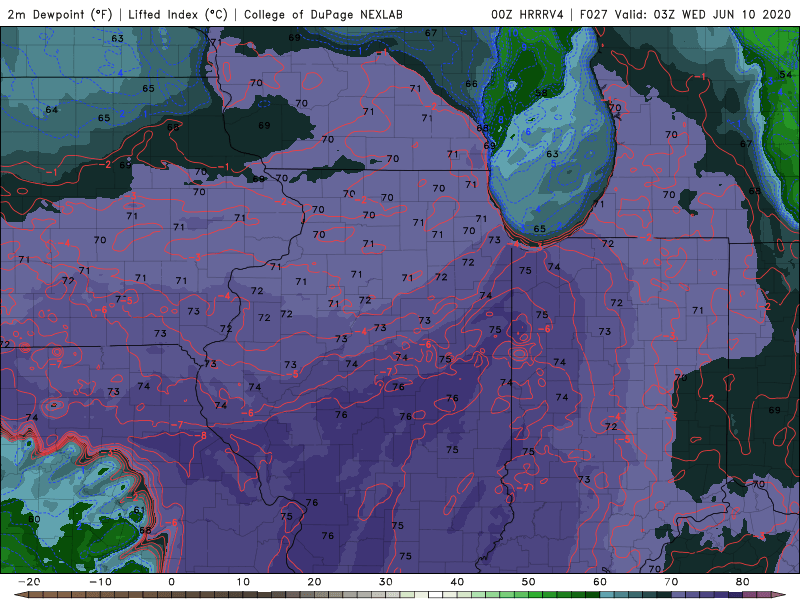Viewport: 800px width, 600px height.
Task: Click the 64 dewpoint value on the map
Action: point(52,110)
